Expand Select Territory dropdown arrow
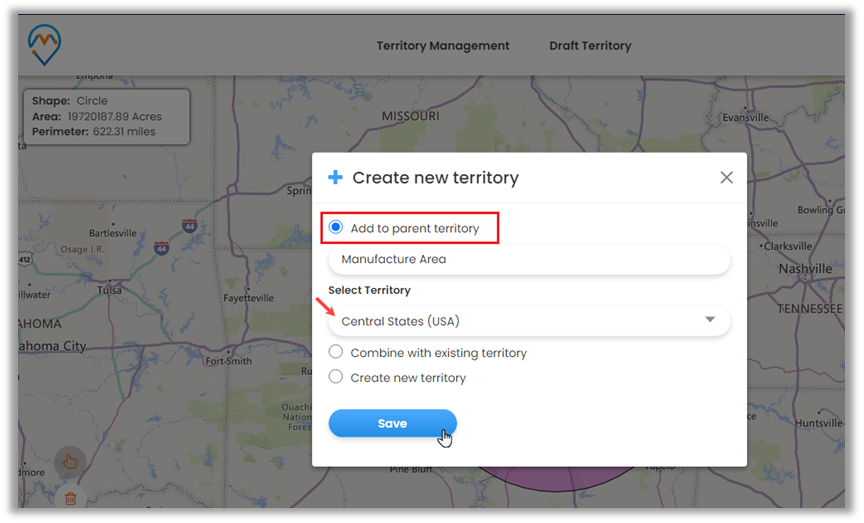This screenshot has width=864, height=523. pyautogui.click(x=710, y=320)
